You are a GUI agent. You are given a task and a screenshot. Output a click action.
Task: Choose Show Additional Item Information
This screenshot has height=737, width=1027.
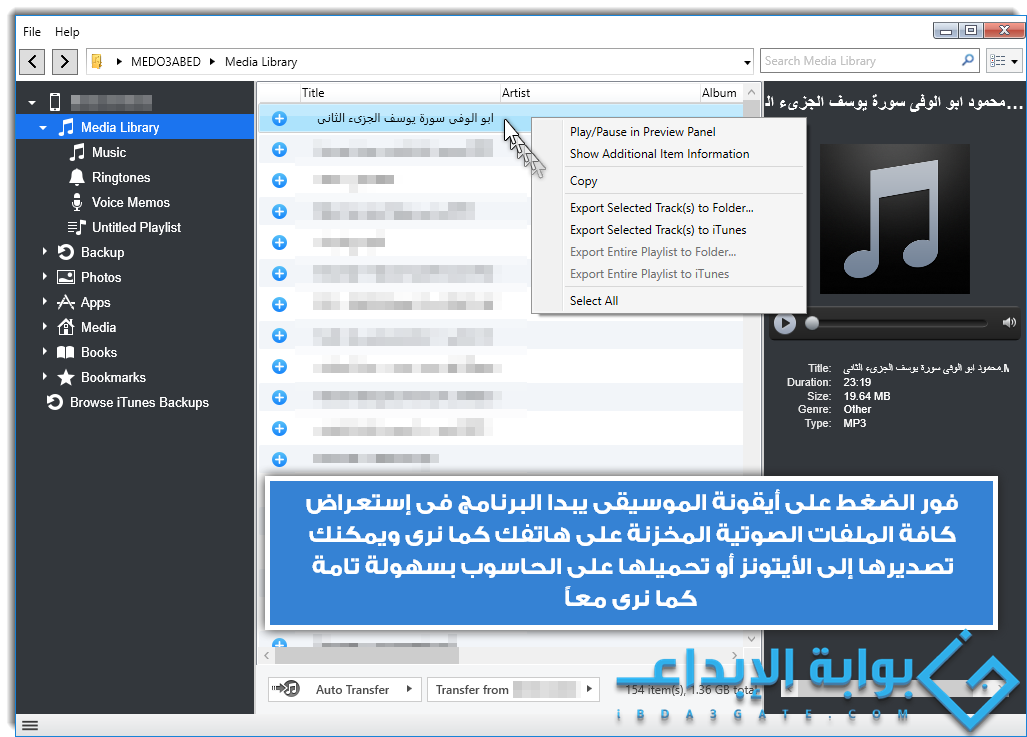click(x=668, y=154)
